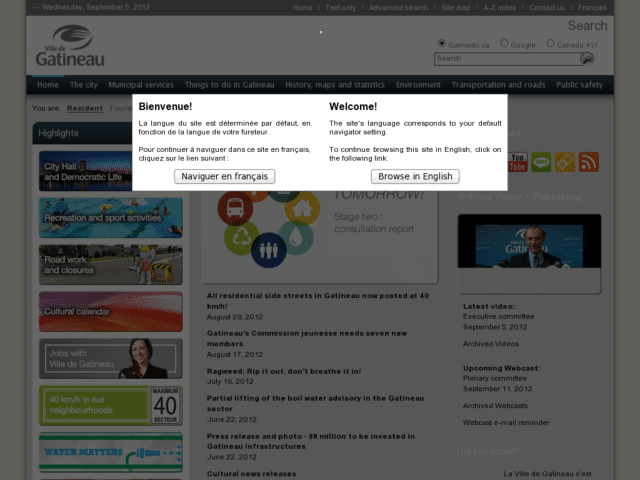Select the Gatineau.ca search radio button
Screen dimensions: 640x480
442,43
